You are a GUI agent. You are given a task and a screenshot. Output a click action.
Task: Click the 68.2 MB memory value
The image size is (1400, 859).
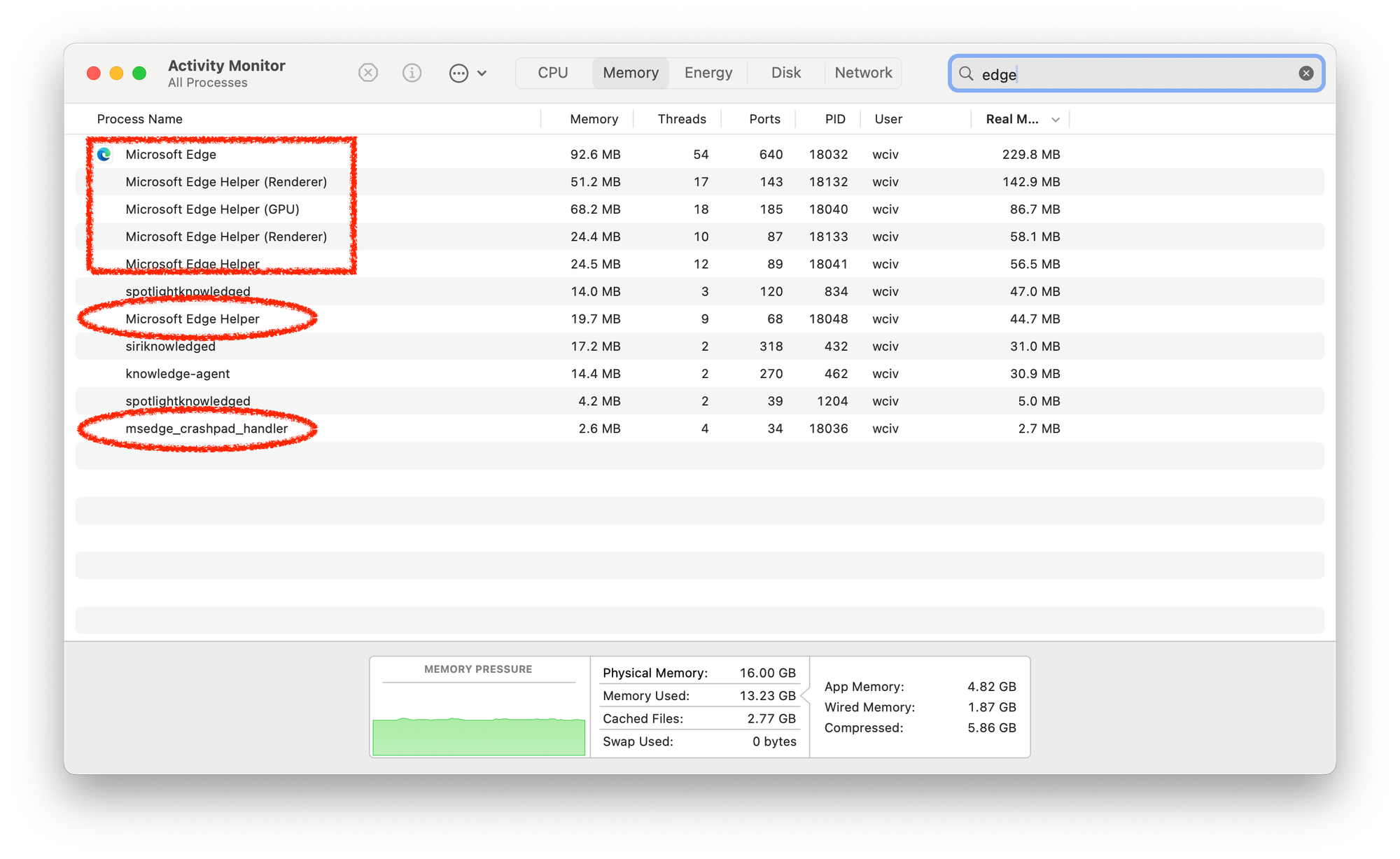595,209
